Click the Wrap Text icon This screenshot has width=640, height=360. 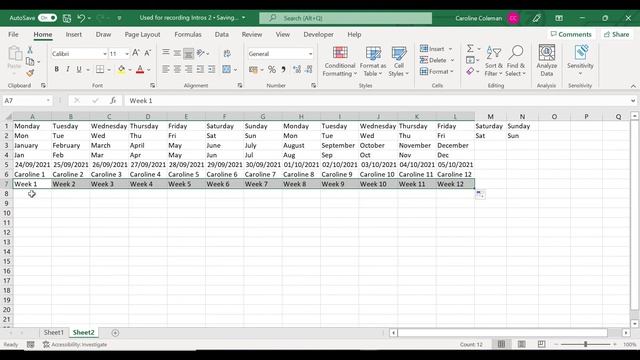coord(227,53)
